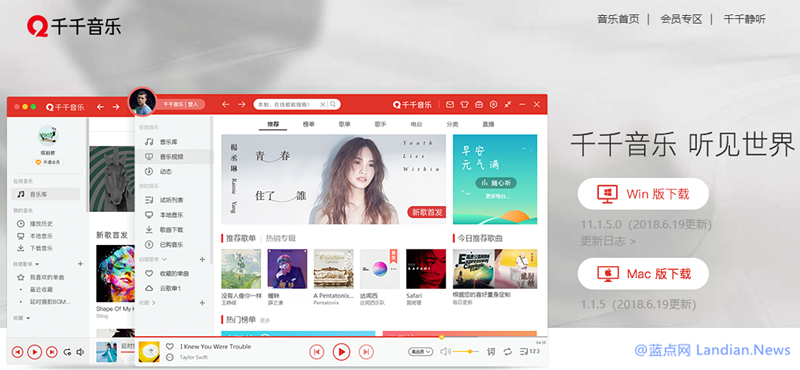Screen dimensions: 800x370
Task: Switch to the 推荐 tab
Action: point(273,124)
